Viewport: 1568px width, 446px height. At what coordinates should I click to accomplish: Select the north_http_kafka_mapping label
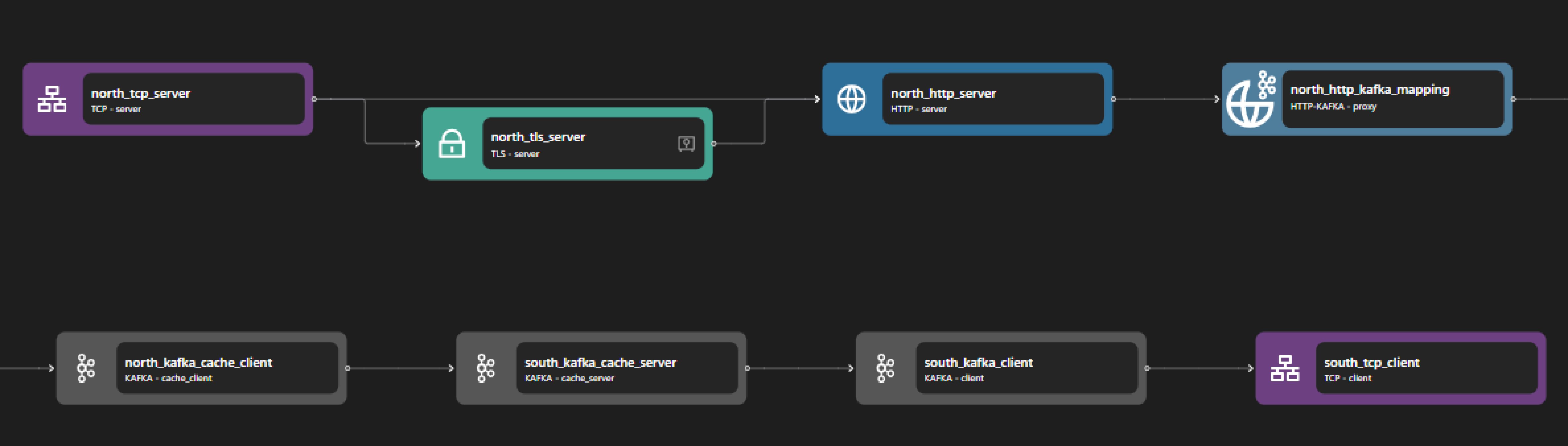click(x=1370, y=90)
